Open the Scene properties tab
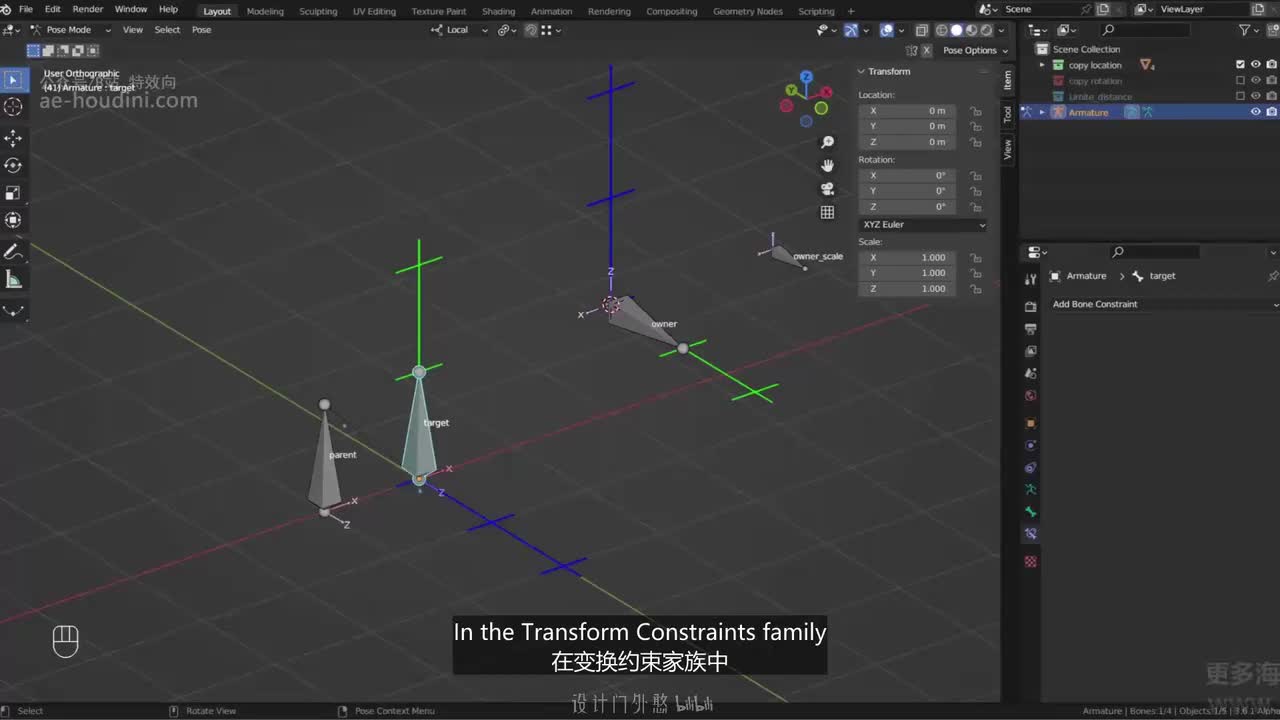 tap(1031, 373)
